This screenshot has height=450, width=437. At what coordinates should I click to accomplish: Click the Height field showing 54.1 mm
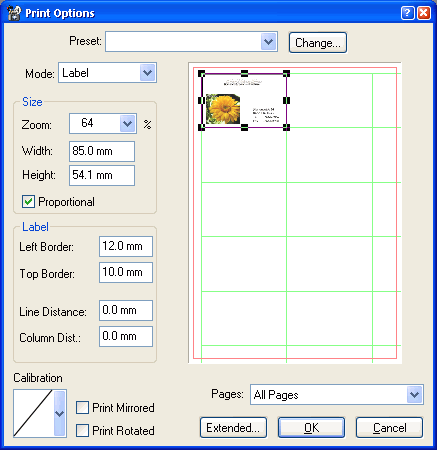102,175
